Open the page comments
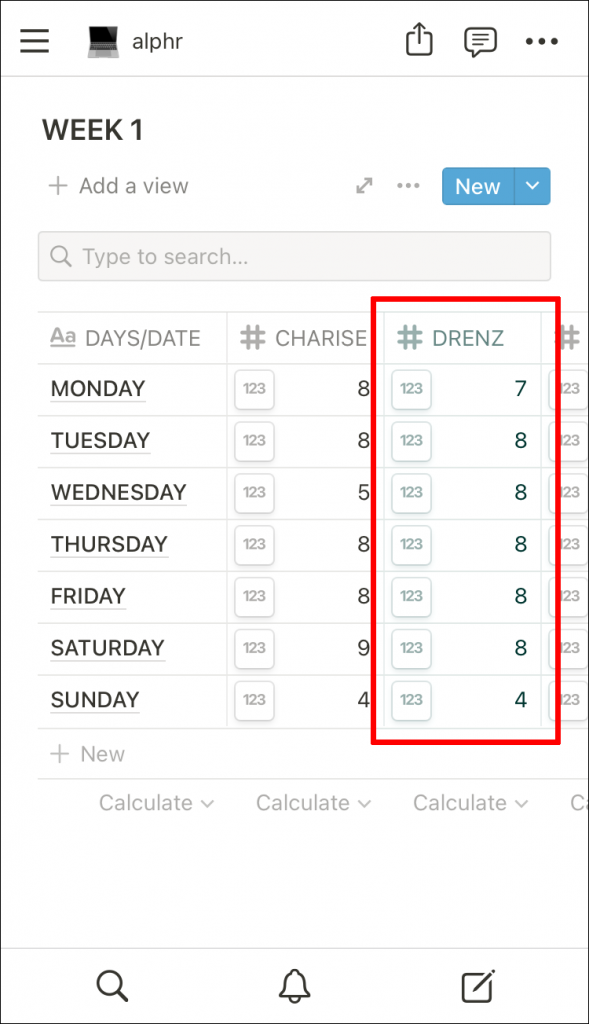This screenshot has width=589, height=1024. click(x=480, y=40)
